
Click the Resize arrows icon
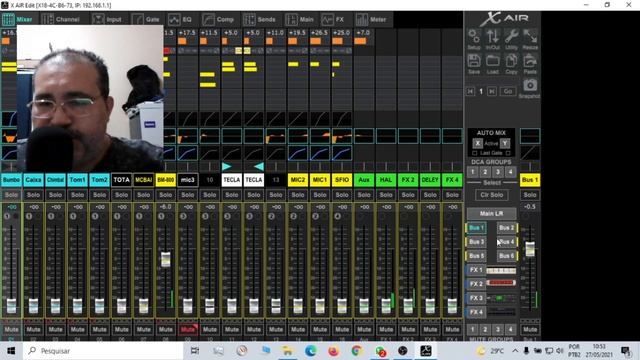[530, 39]
